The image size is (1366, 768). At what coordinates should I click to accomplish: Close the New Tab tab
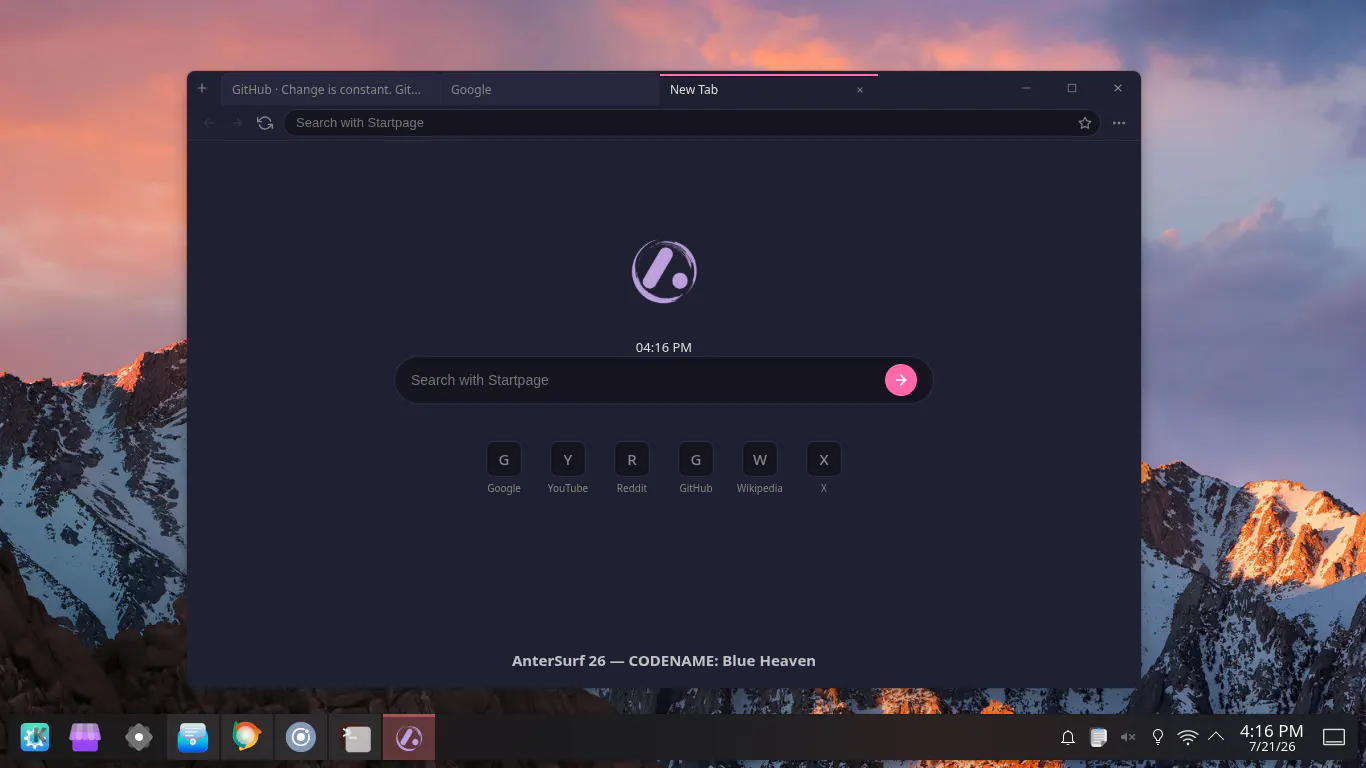tap(860, 89)
